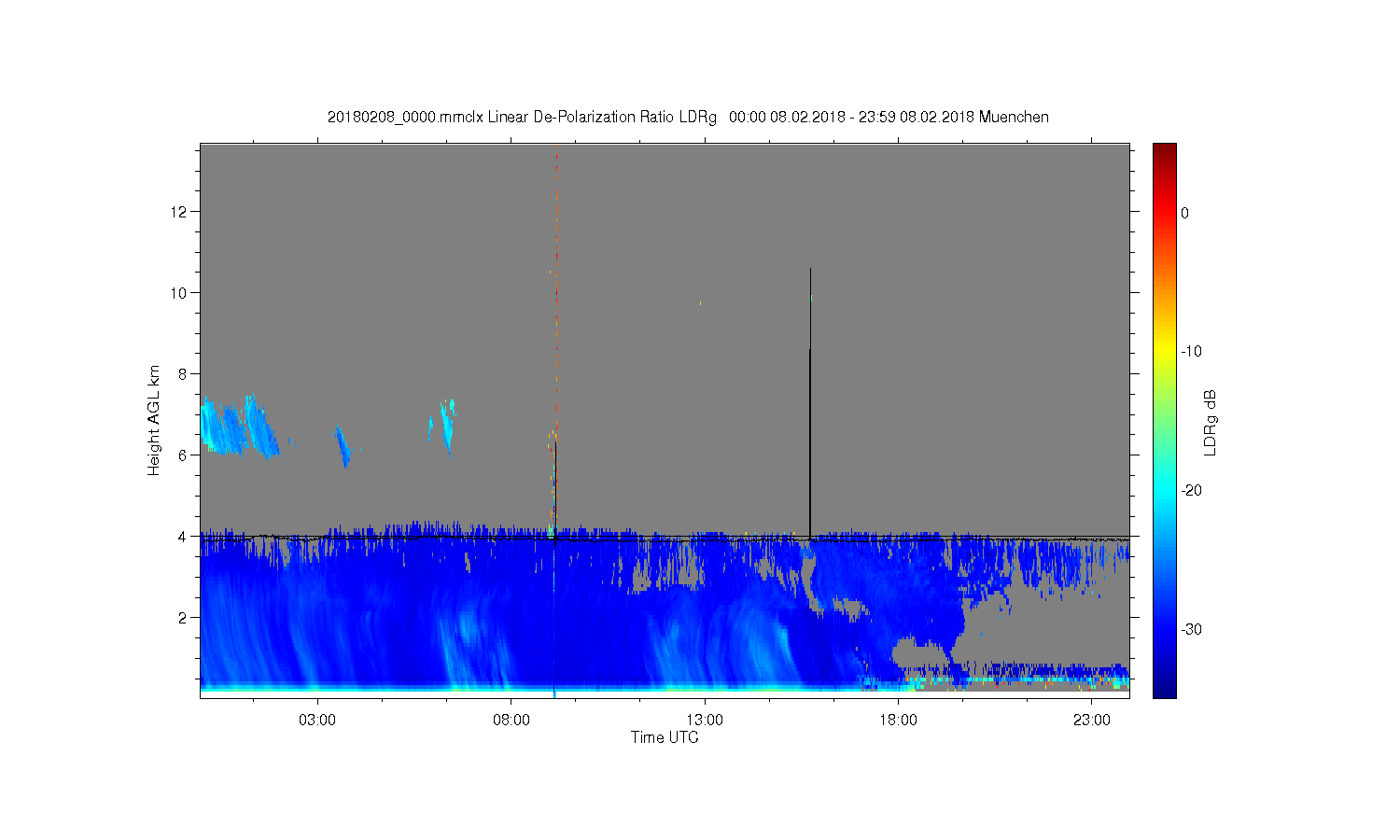Click the 18:00 time tick label

point(899,721)
